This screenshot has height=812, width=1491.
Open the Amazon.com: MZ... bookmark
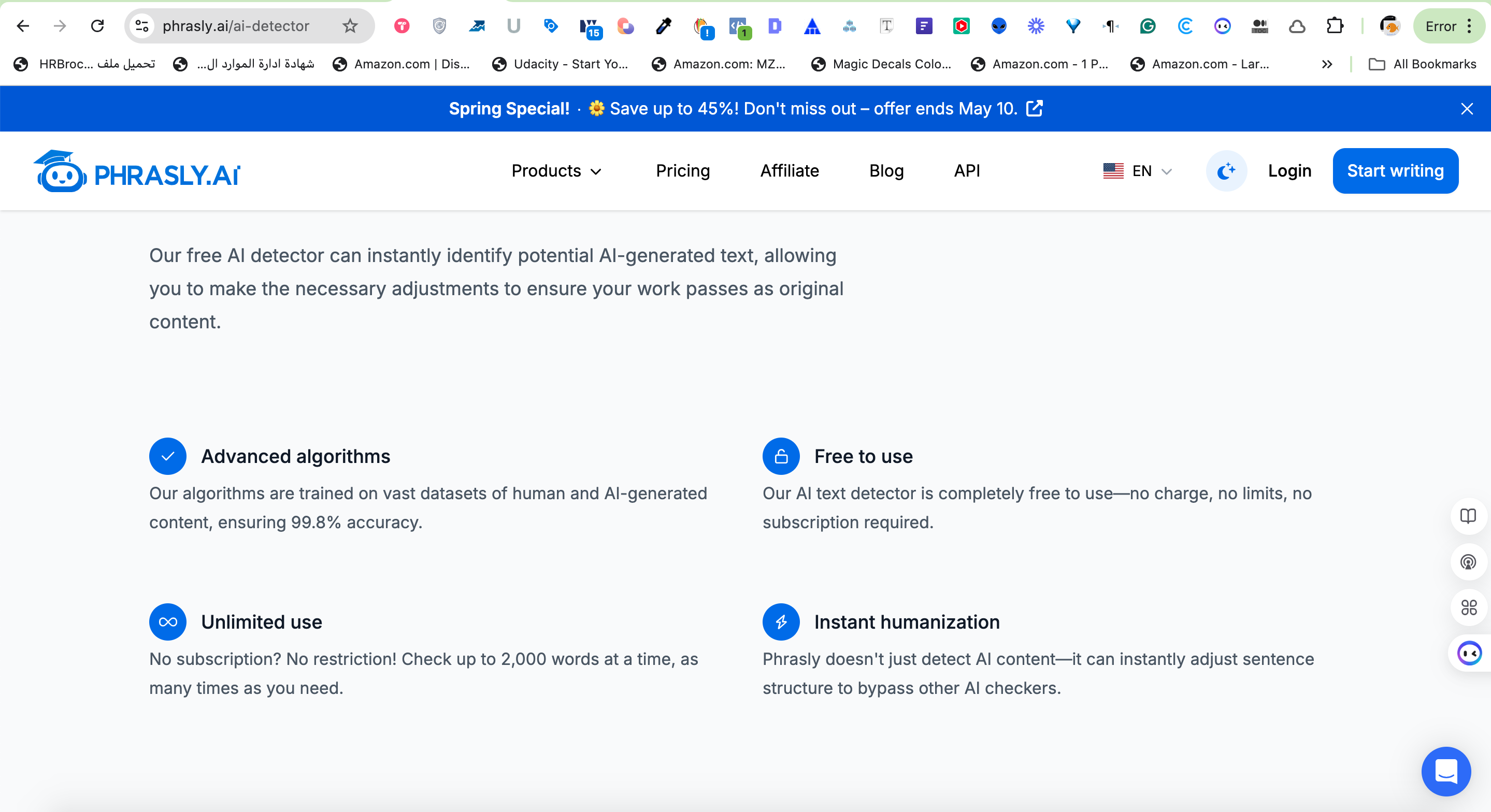719,64
